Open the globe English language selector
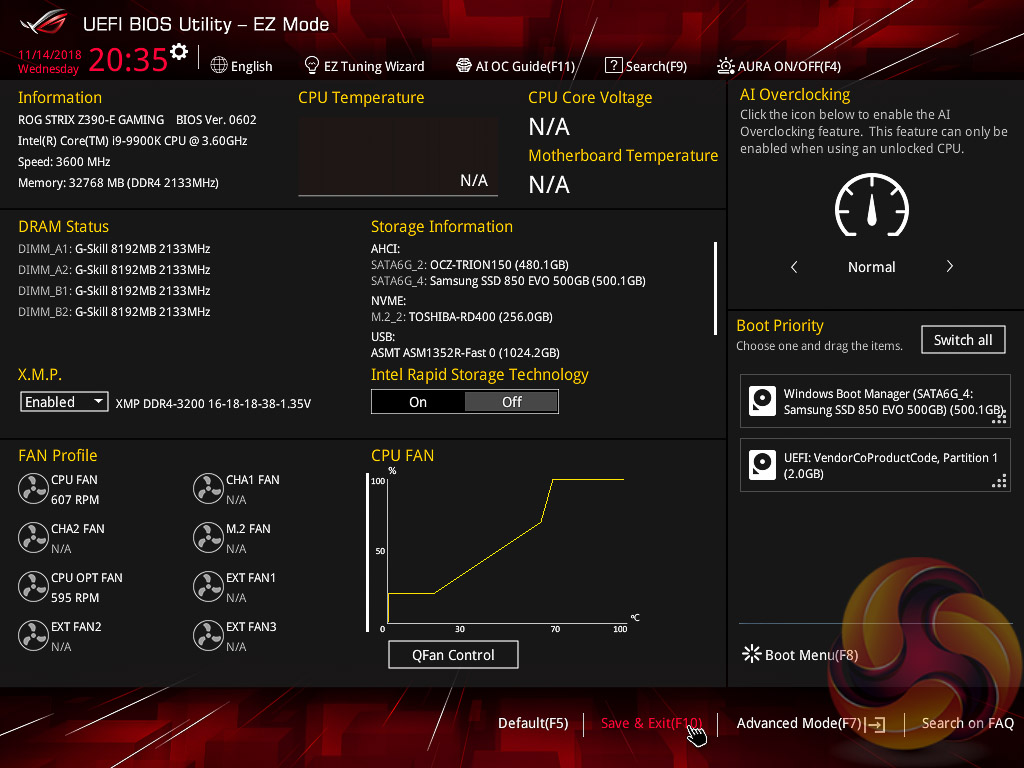The width and height of the screenshot is (1024, 768). tap(241, 66)
